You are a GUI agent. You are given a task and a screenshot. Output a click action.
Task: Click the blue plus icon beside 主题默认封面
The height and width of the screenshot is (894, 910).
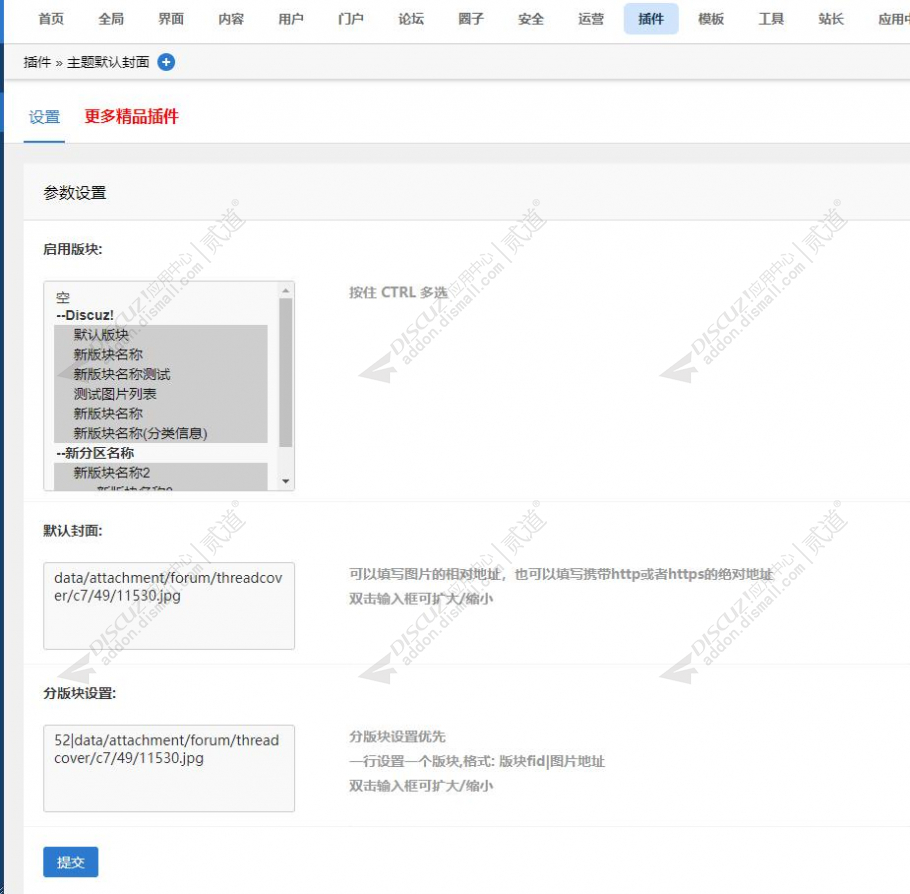(166, 62)
